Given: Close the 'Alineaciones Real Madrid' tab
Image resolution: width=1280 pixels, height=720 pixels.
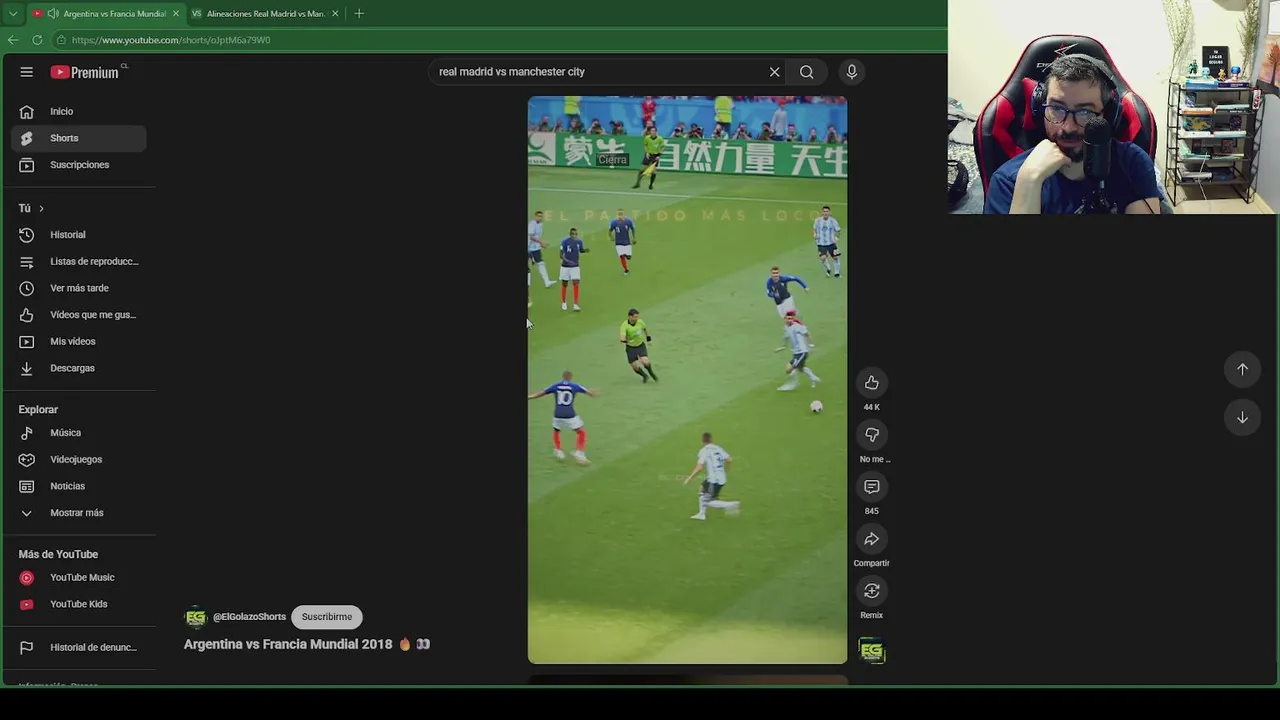Looking at the screenshot, I should [x=335, y=14].
